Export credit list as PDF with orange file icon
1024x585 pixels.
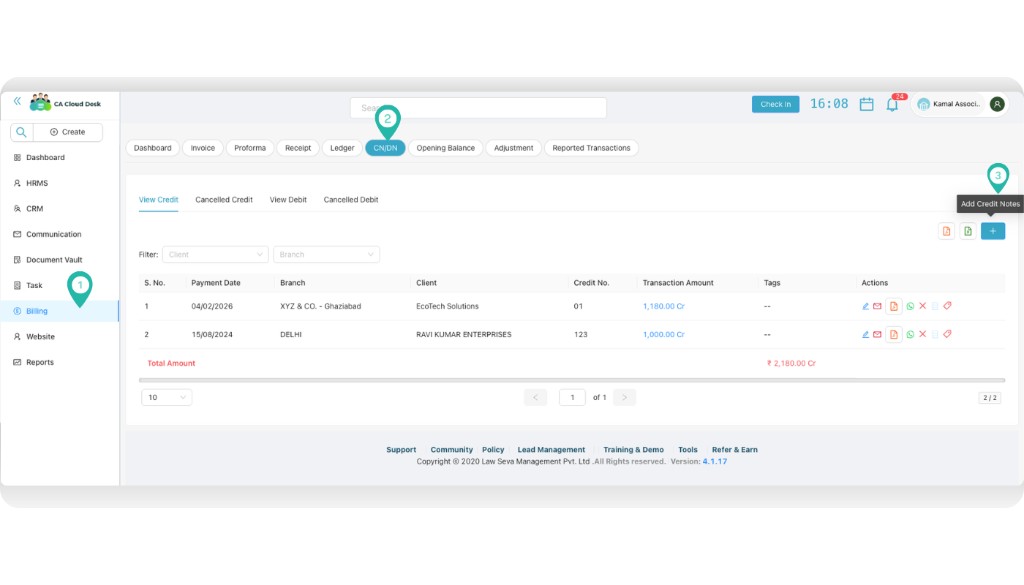click(x=945, y=230)
